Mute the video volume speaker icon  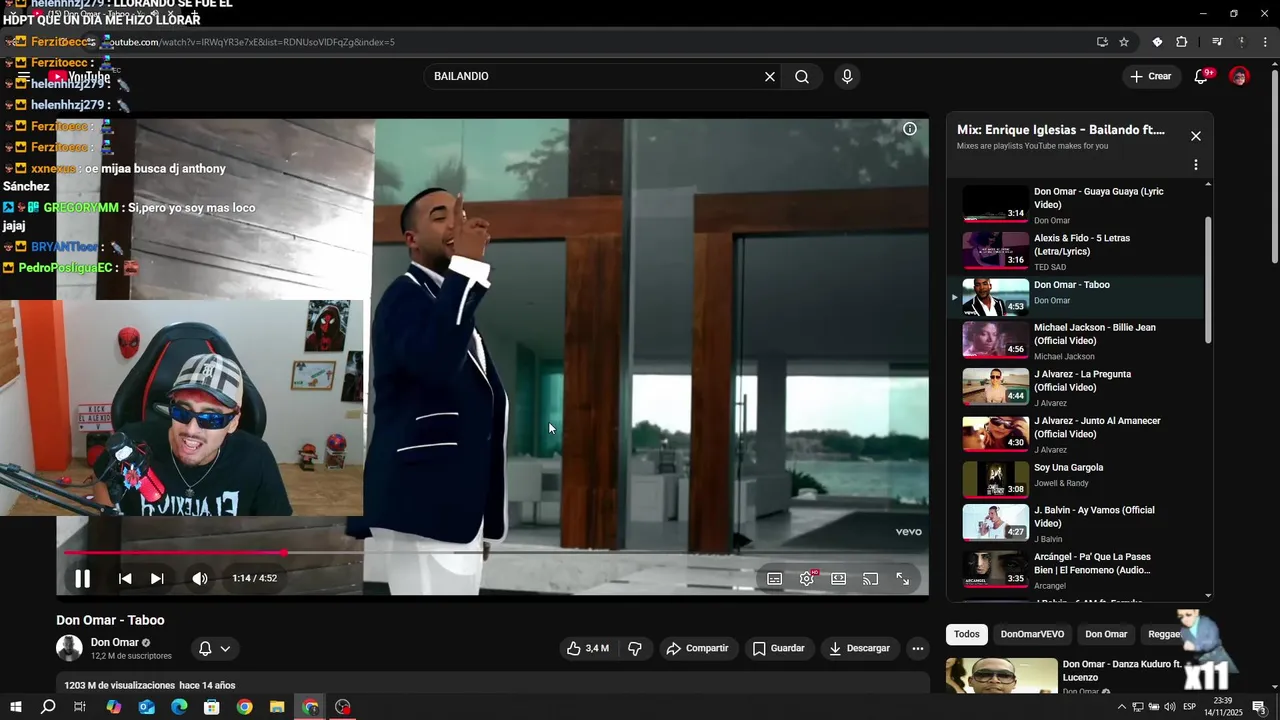point(200,578)
